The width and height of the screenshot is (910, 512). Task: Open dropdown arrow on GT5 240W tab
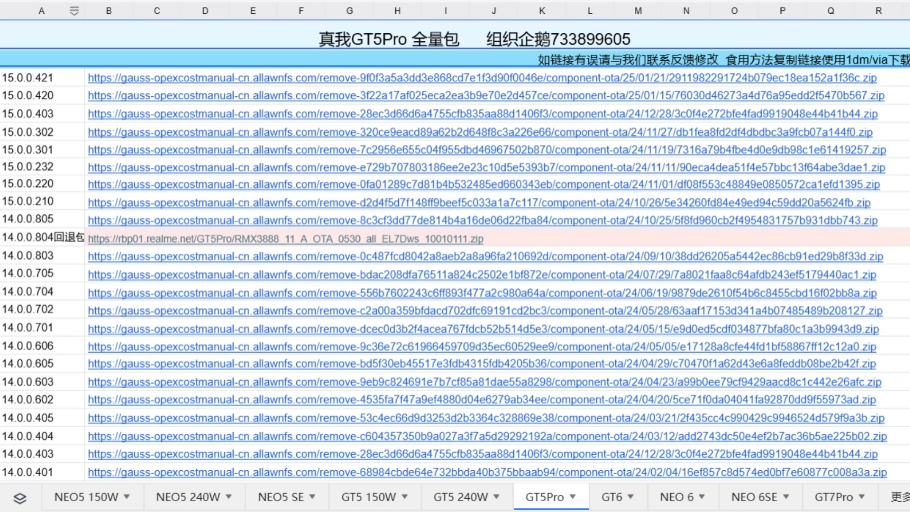coord(496,497)
